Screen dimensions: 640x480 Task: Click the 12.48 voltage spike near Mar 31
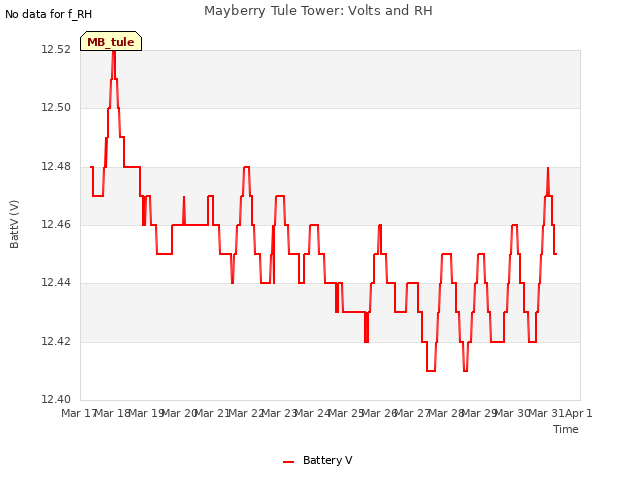[548, 168]
